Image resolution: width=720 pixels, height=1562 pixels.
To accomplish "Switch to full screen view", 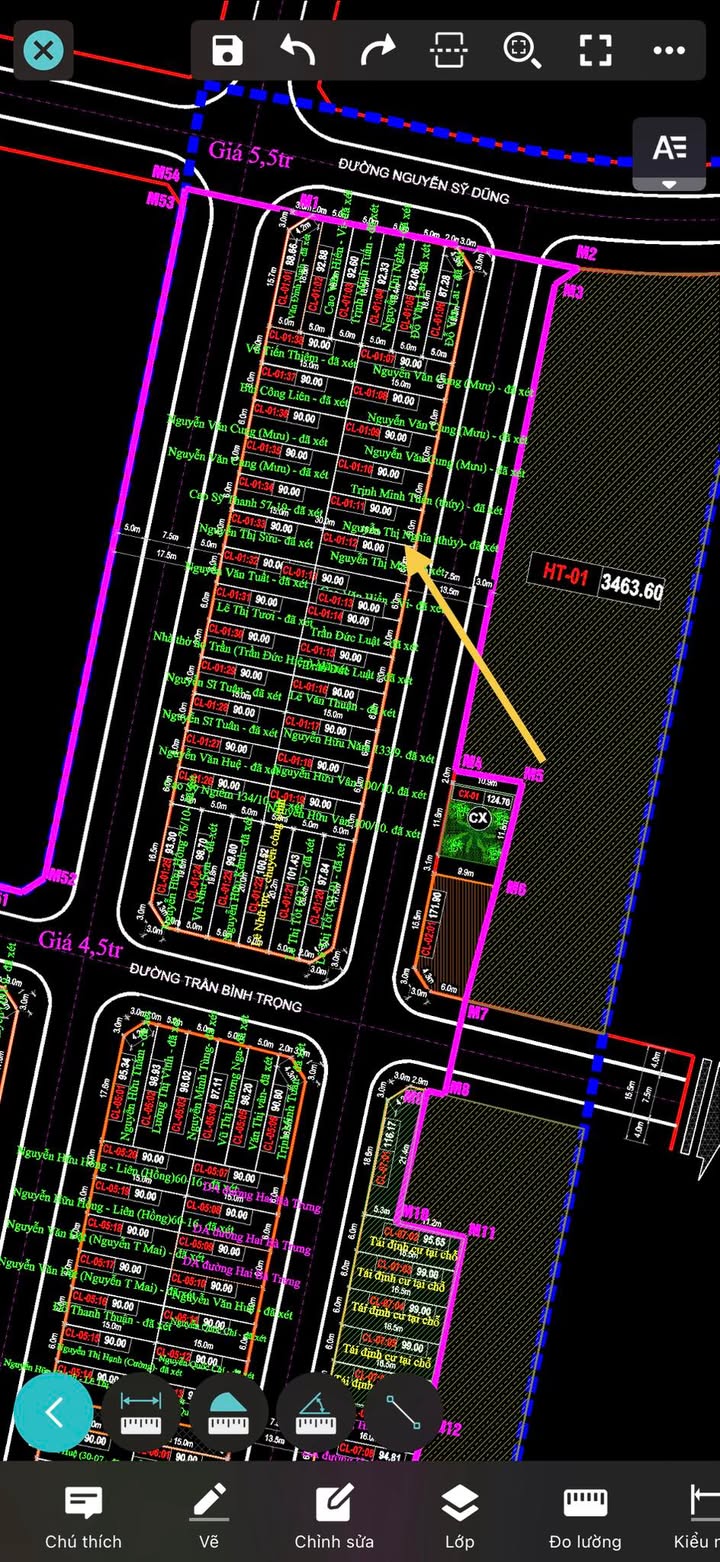I will (x=596, y=50).
